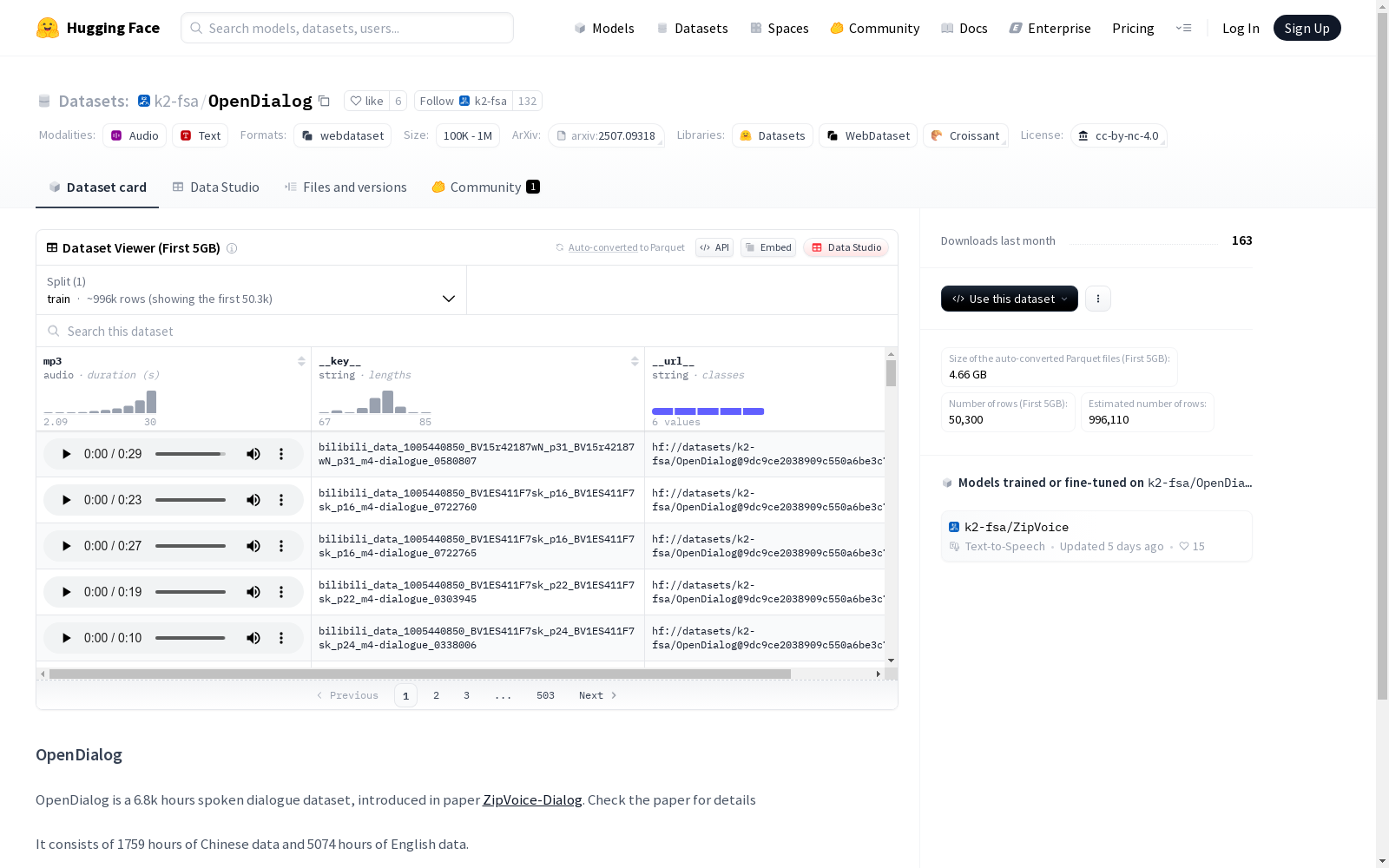Copy the OpenDialog dataset name icon
Viewport: 1389px width, 868px height.
tap(324, 101)
